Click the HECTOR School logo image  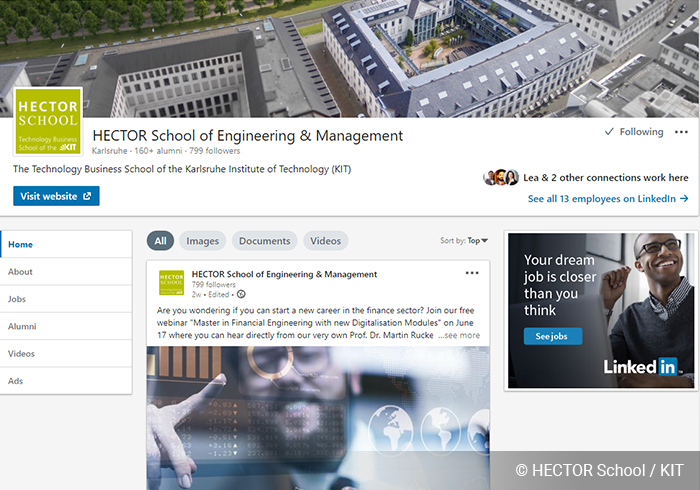point(48,121)
